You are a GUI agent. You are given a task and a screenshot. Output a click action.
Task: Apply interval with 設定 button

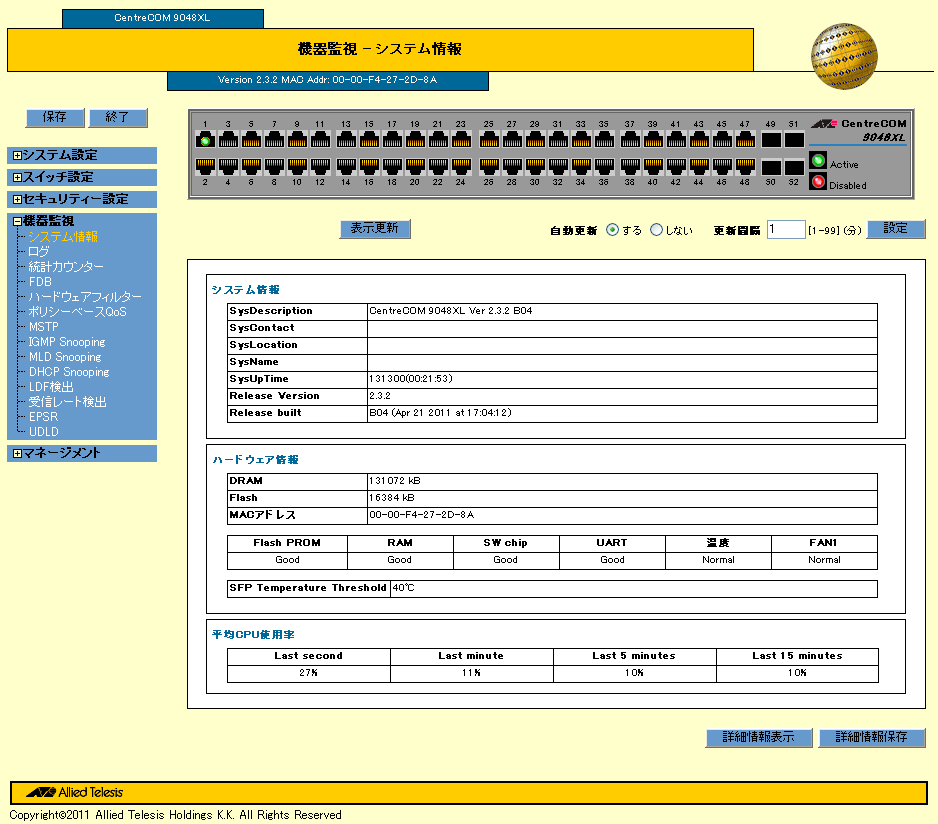click(x=896, y=229)
